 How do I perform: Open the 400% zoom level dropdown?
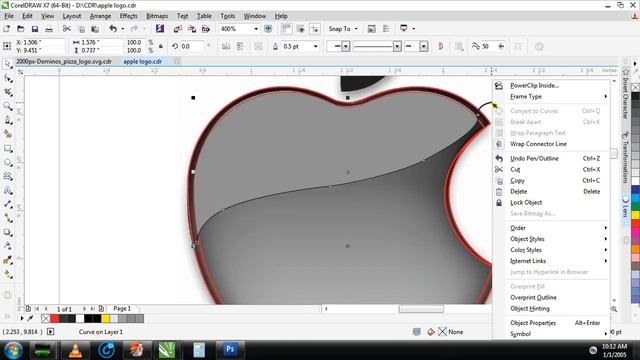pos(256,29)
